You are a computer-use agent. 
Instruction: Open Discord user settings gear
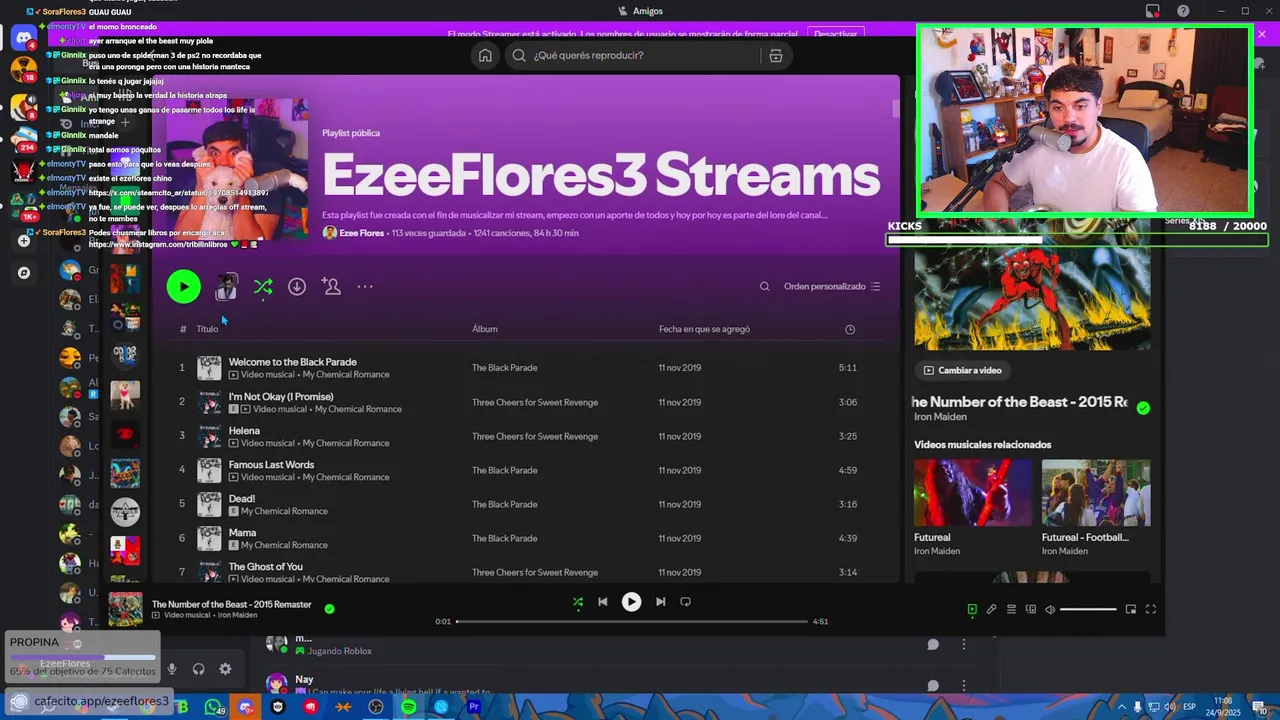(225, 669)
